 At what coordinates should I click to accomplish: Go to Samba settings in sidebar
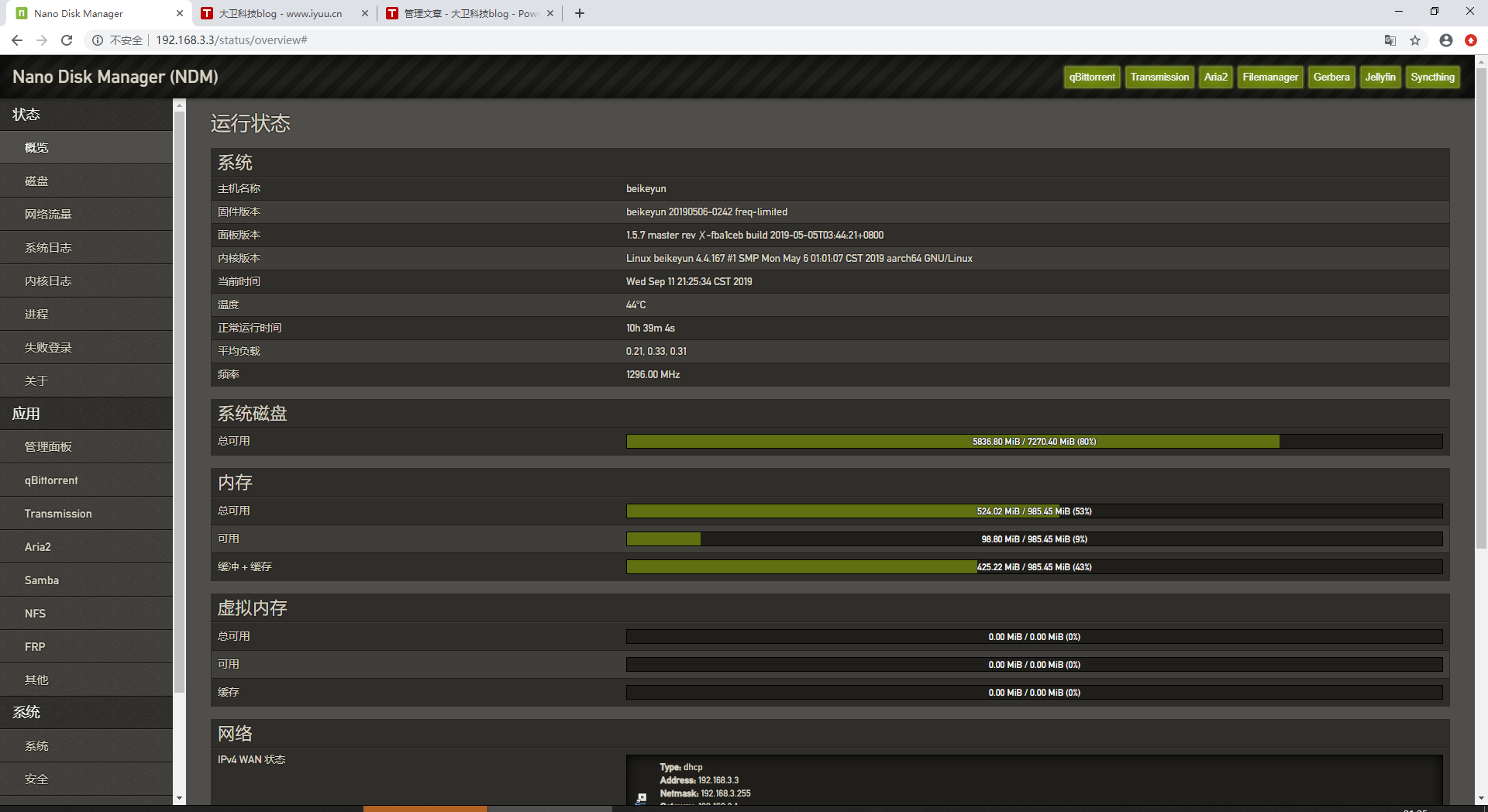(42, 580)
